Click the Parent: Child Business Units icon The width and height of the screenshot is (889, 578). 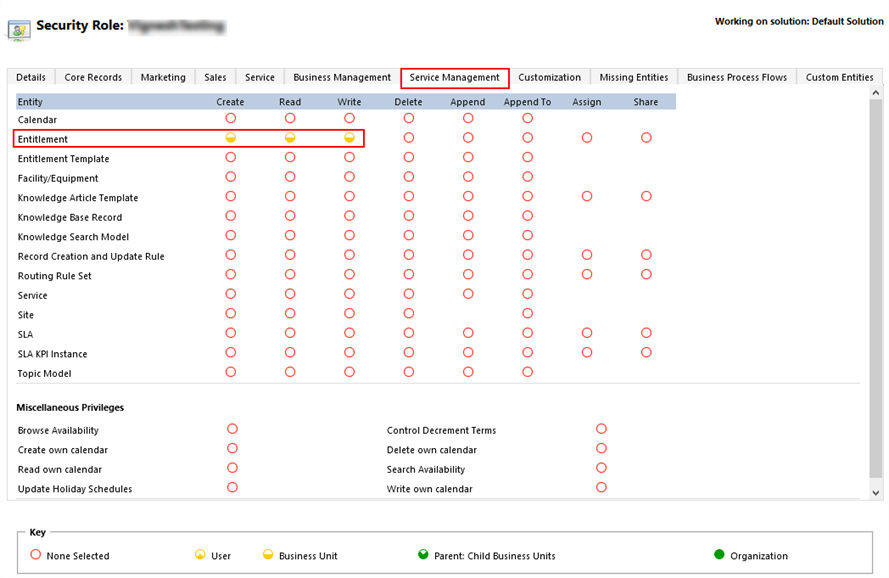tap(424, 554)
